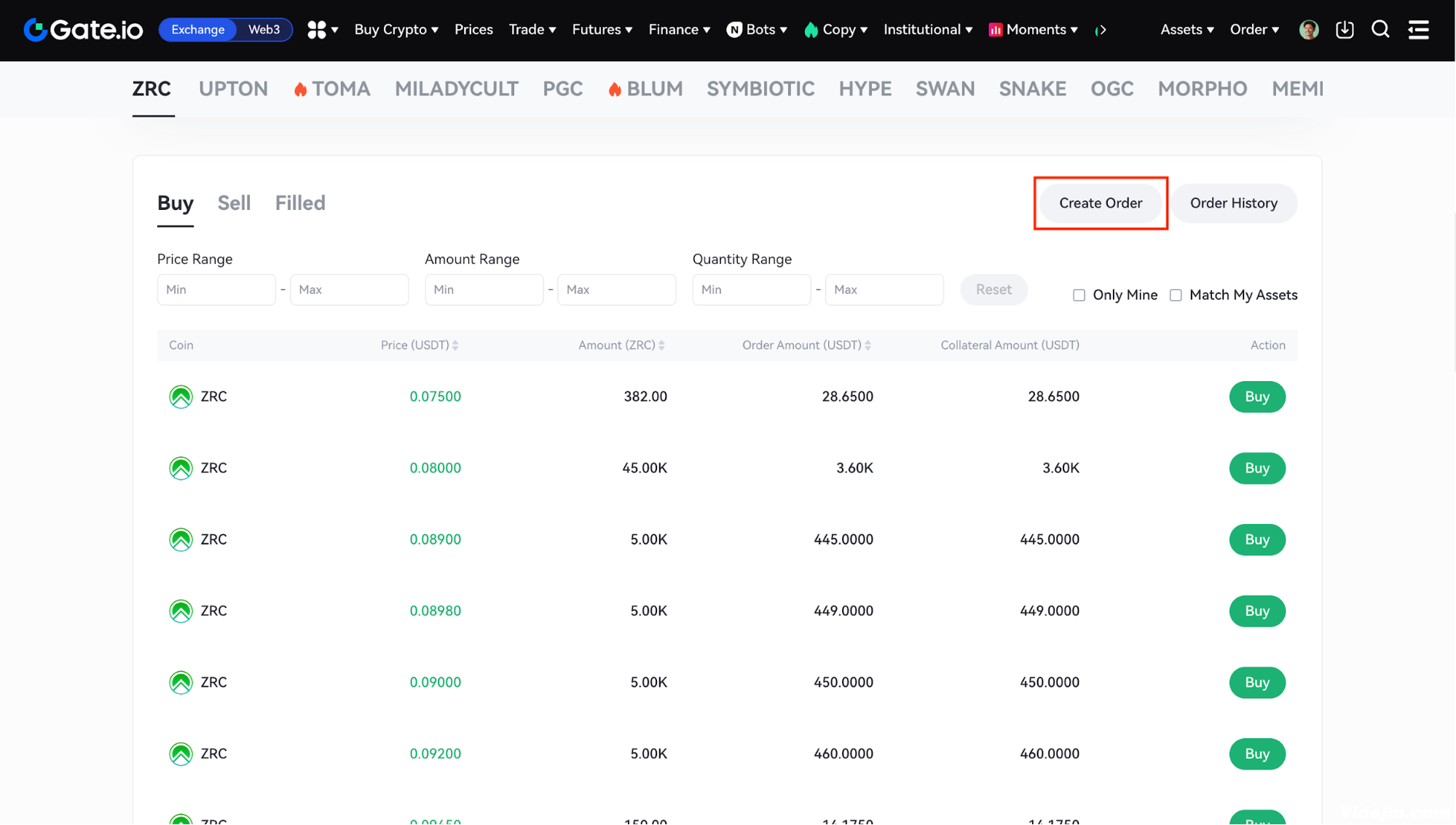
Task: Open the search magnifier icon
Action: 1380,30
